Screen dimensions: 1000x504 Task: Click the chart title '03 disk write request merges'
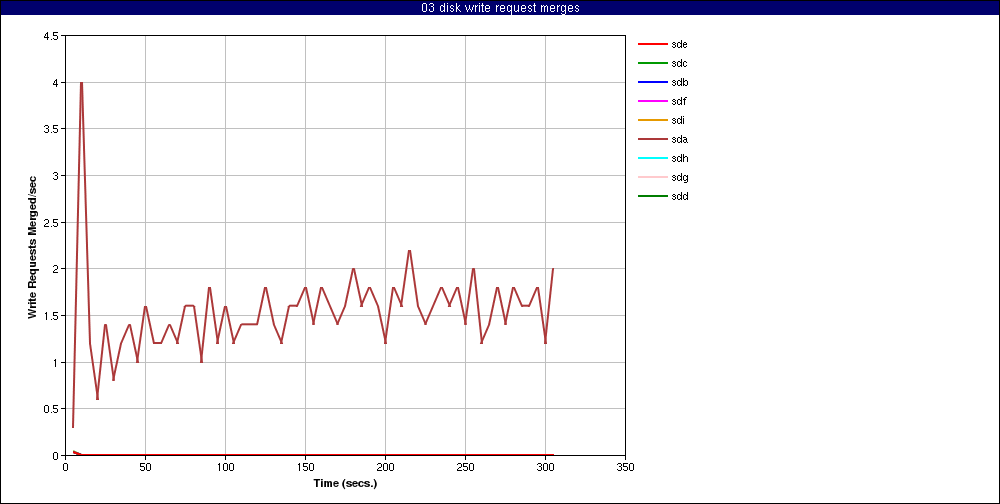point(500,8)
